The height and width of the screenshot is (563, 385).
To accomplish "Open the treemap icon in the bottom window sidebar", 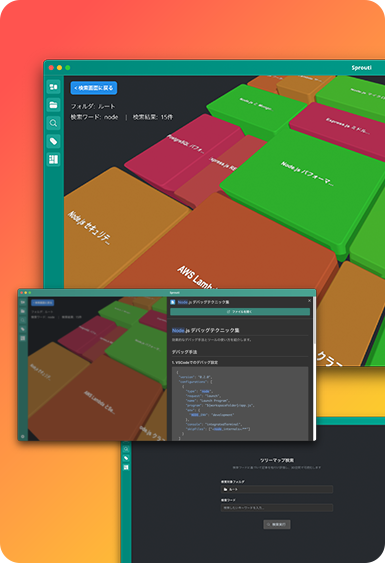I will pos(126,467).
